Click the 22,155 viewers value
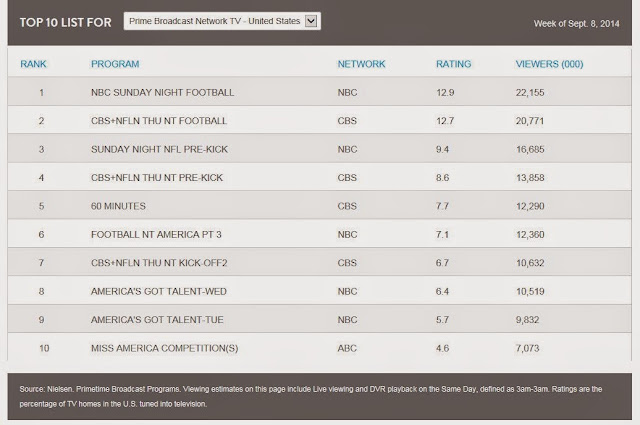640x425 pixels. click(x=530, y=93)
